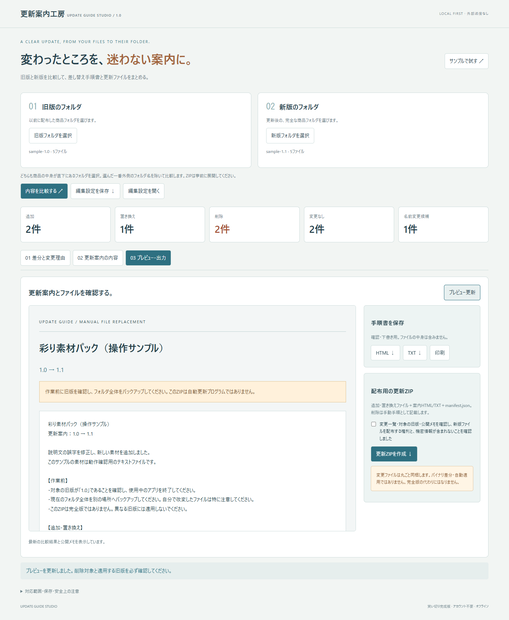Click the 内容を比較する compare button
Viewport: 509px width, 620px height.
click(44, 191)
